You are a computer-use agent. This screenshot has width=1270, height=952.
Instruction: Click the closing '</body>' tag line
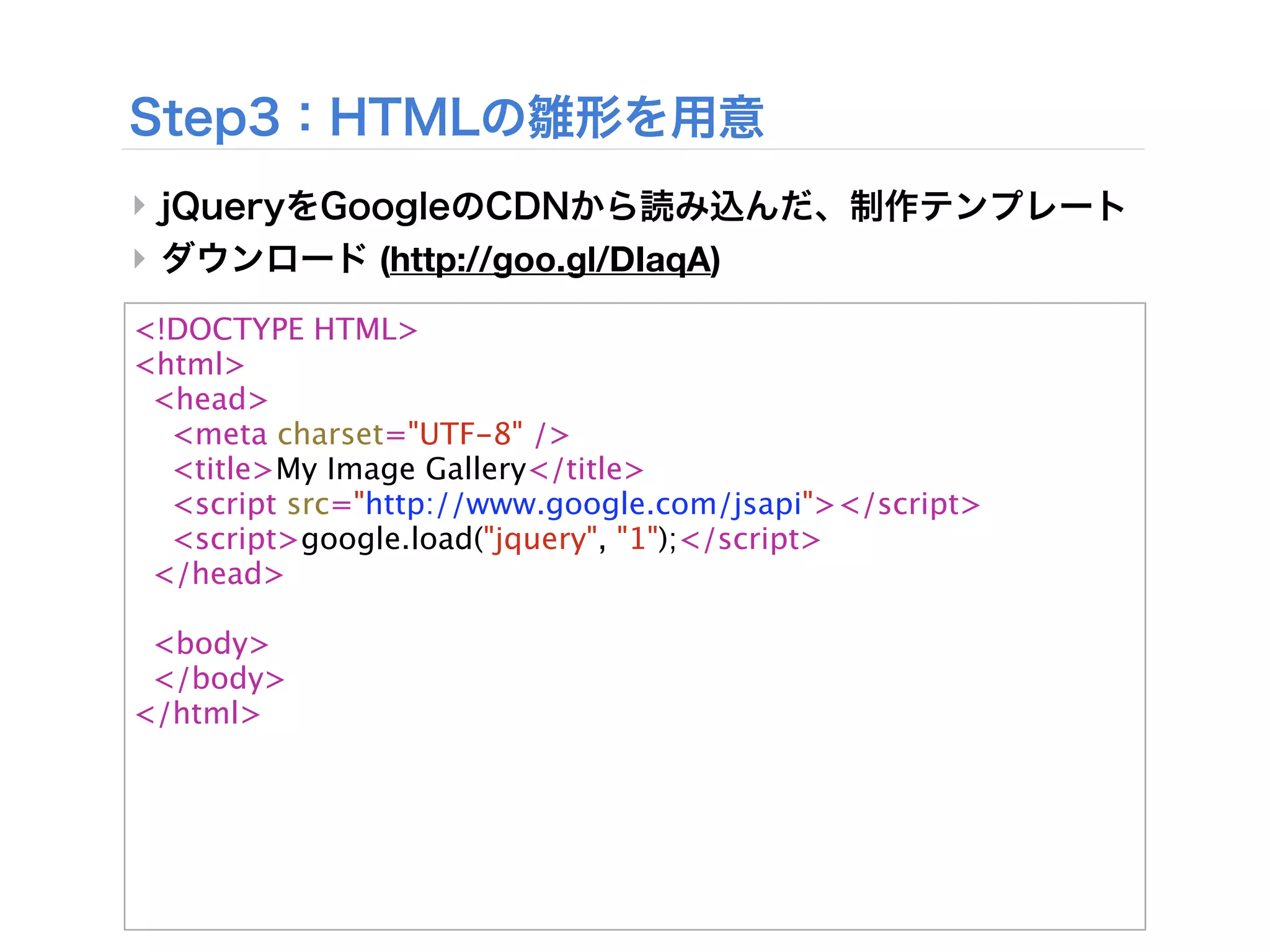220,679
